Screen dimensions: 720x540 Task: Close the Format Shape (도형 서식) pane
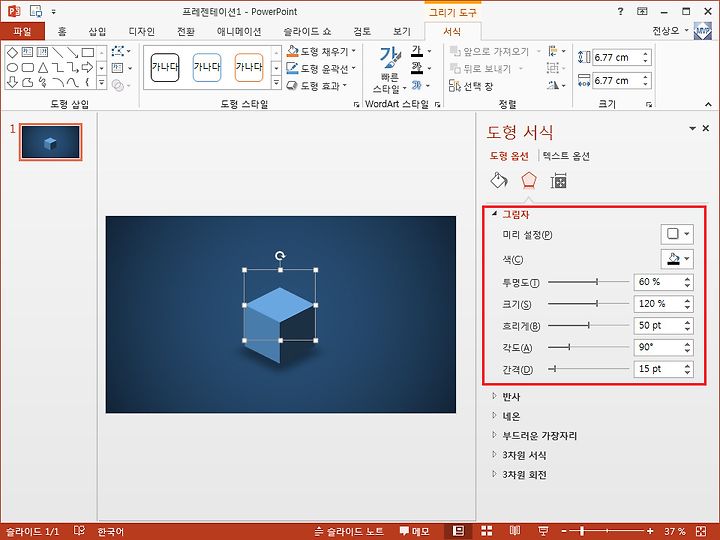706,129
